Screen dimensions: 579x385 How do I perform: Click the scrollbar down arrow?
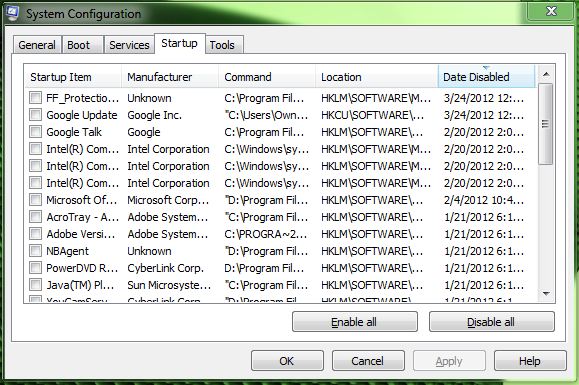(546, 294)
